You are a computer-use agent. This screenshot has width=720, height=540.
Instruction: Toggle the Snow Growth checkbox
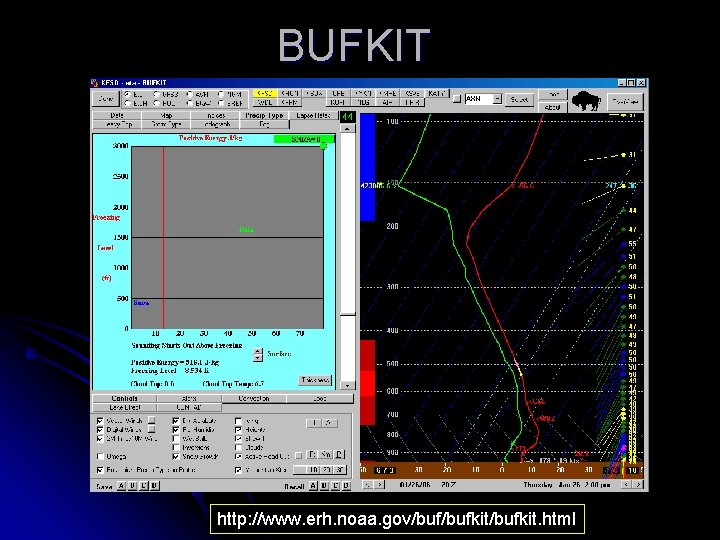pos(176,456)
